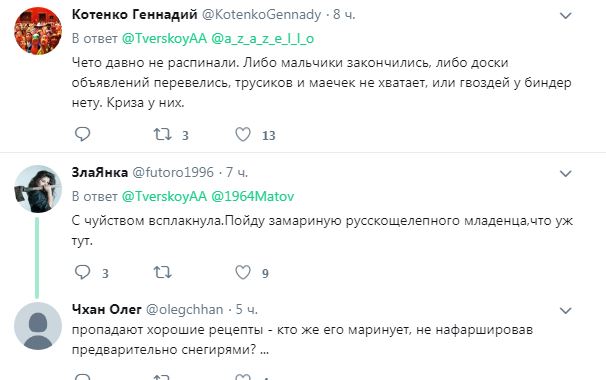View Чхан Олег's default avatar

point(38,326)
